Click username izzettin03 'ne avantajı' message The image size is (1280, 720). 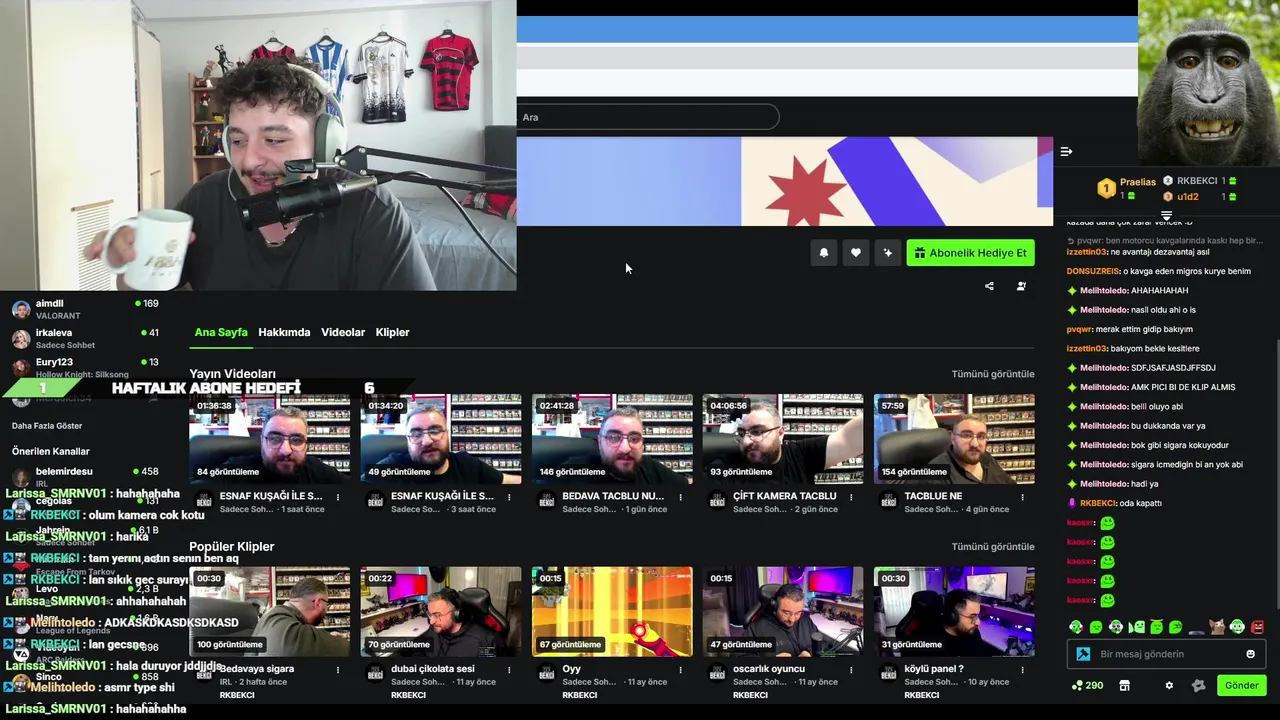(x=1086, y=252)
